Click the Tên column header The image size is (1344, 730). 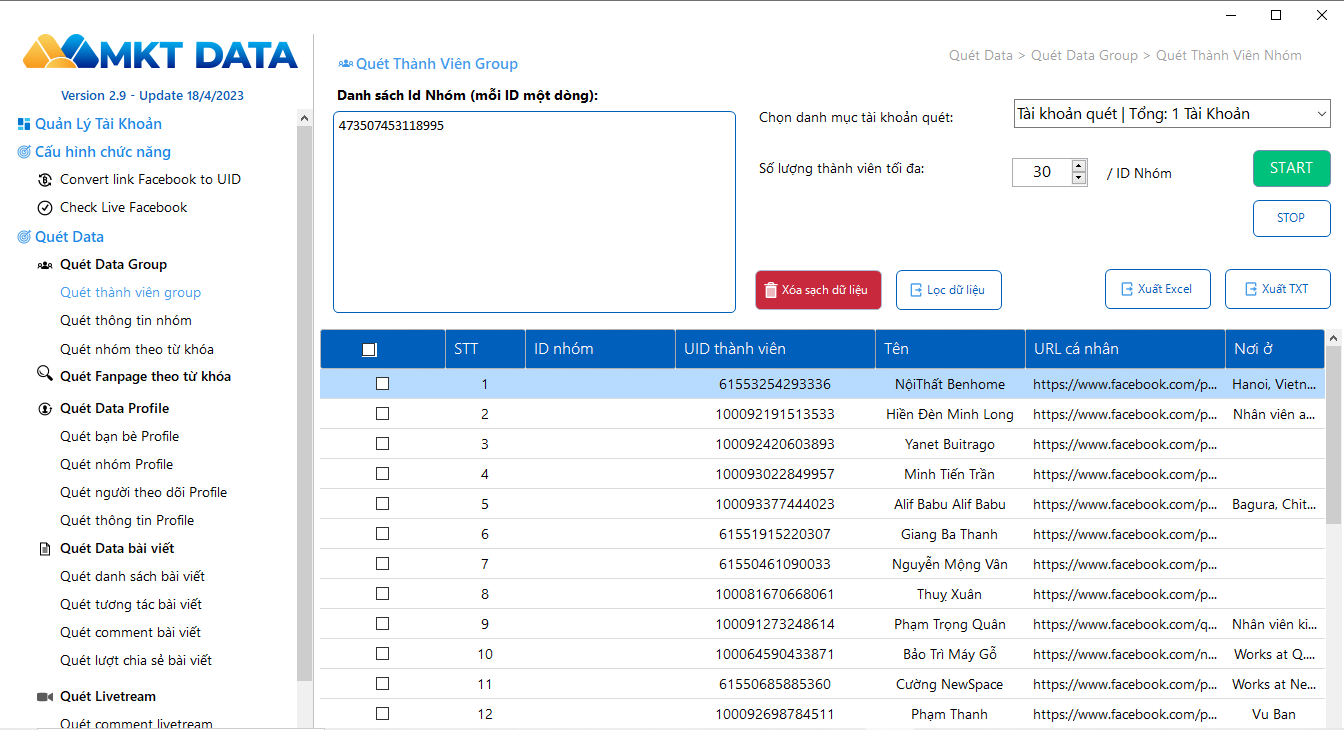pos(950,349)
